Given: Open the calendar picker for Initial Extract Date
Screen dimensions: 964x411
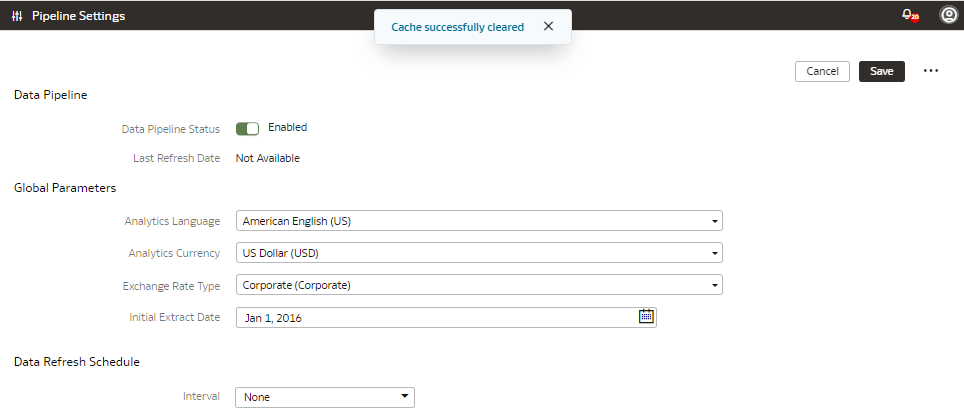Looking at the screenshot, I should pyautogui.click(x=646, y=317).
